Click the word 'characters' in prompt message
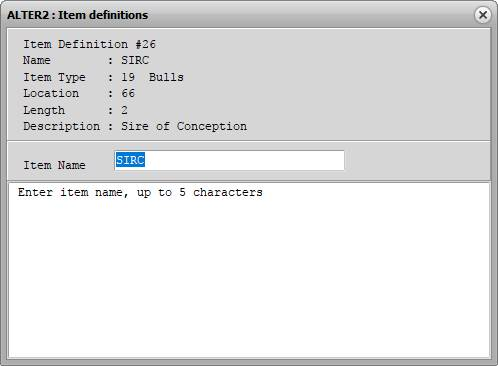Screen dimensions: 498x366 tap(228, 192)
